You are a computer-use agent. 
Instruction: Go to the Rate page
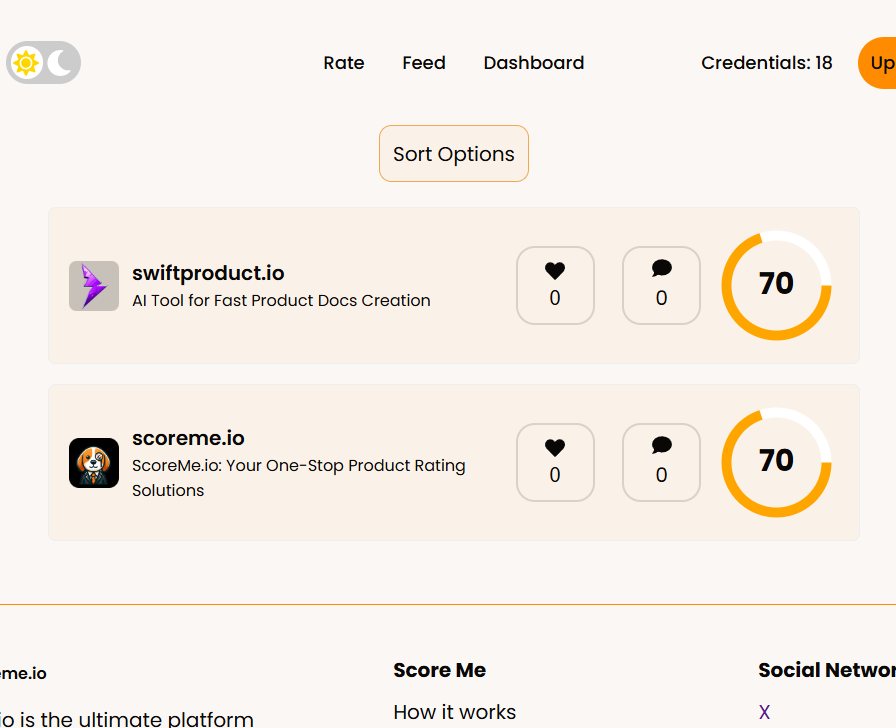tap(344, 63)
